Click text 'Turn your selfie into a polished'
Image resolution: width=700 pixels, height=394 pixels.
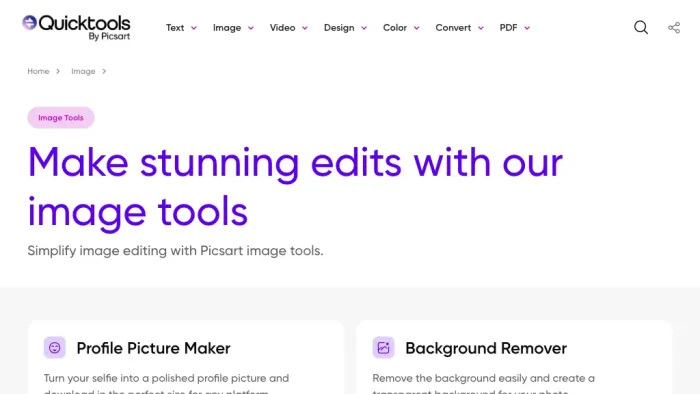[x=141, y=378]
